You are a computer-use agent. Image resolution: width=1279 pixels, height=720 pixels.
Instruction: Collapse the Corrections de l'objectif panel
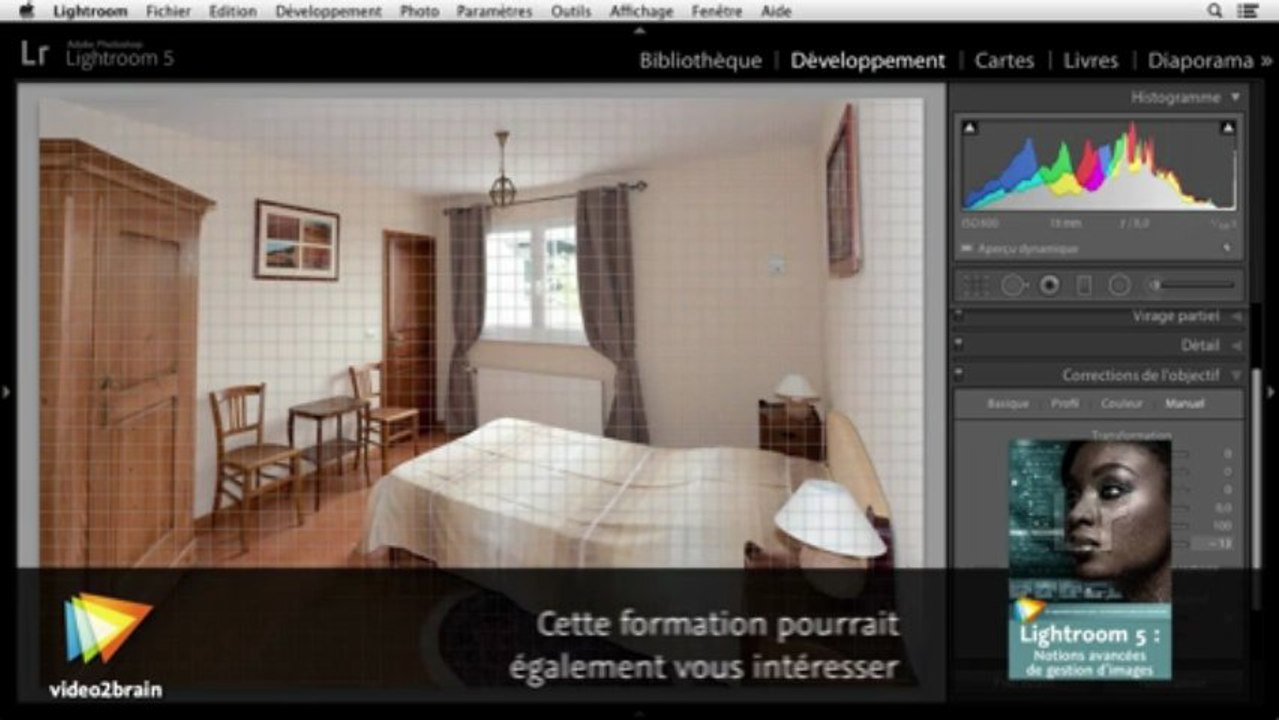pyautogui.click(x=1237, y=375)
